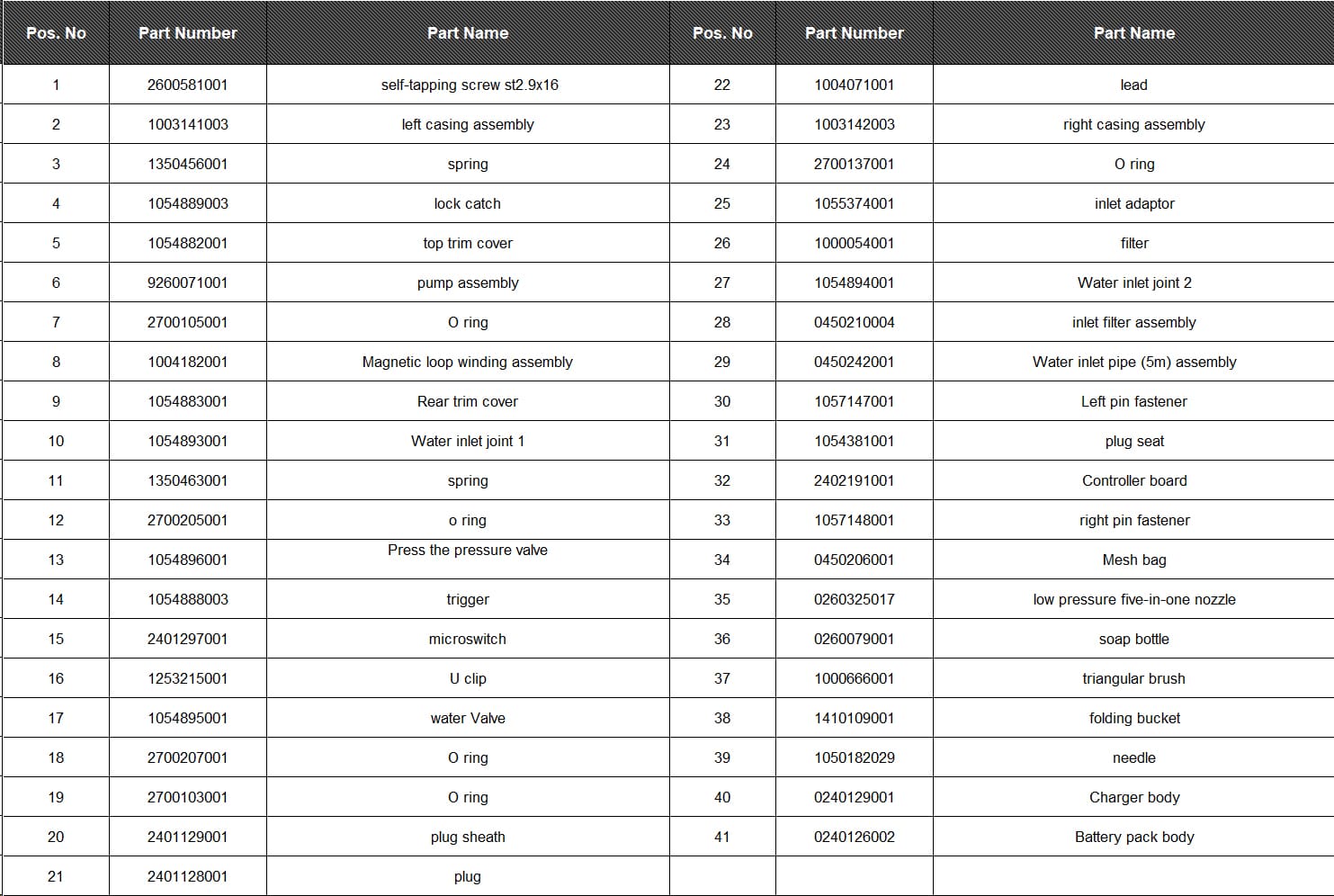Viewport: 1334px width, 896px height.
Task: Select the 'low pressure five-in-one nozzle' cell
Action: (x=1134, y=599)
